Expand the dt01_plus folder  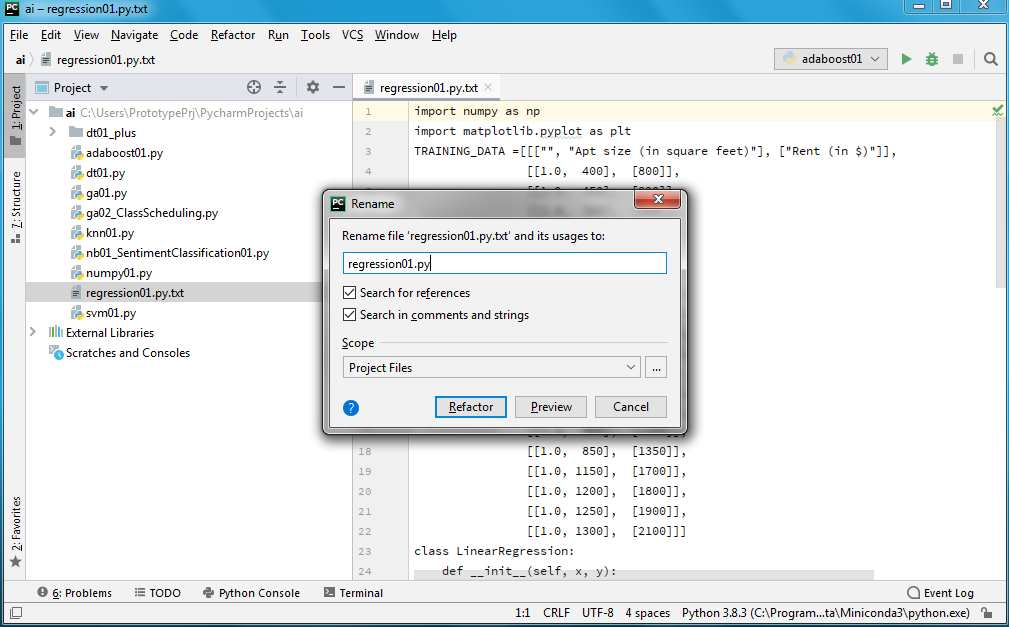[51, 131]
